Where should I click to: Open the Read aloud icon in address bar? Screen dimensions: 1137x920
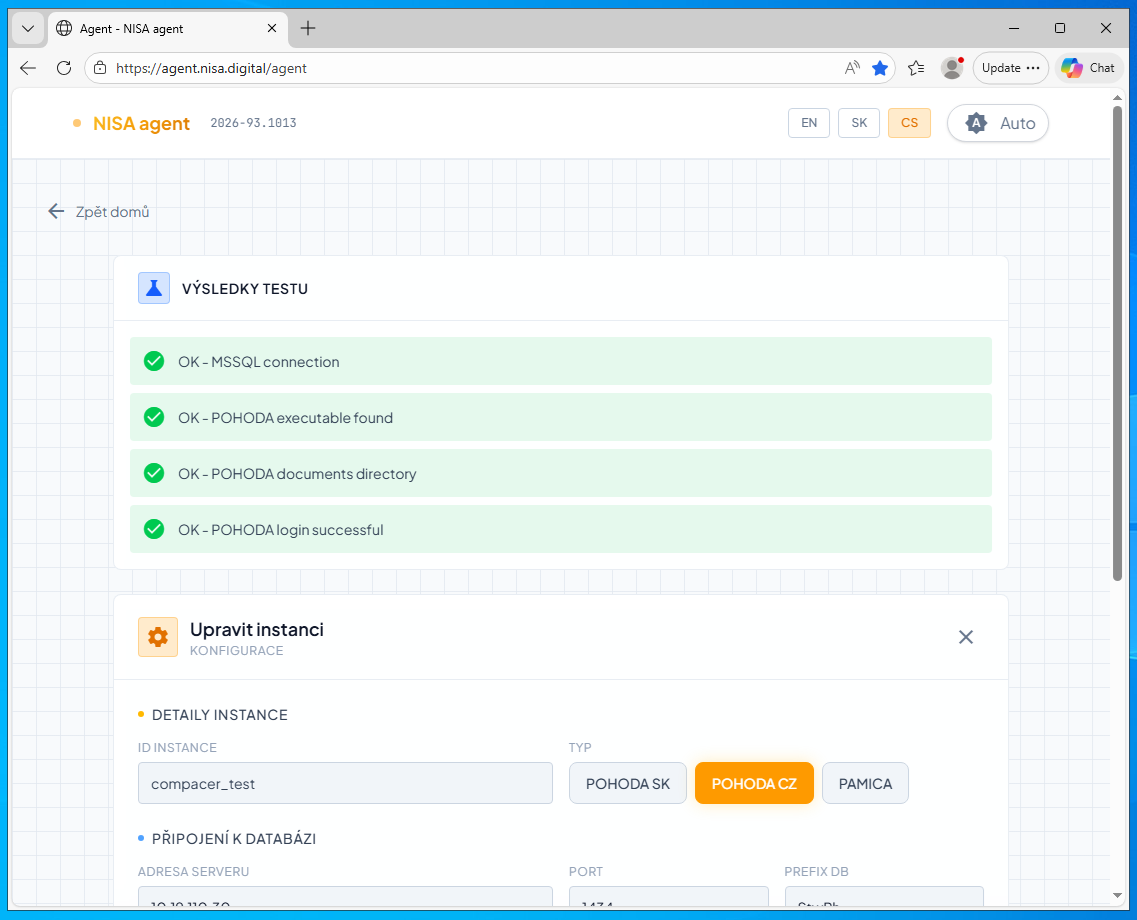coord(852,68)
